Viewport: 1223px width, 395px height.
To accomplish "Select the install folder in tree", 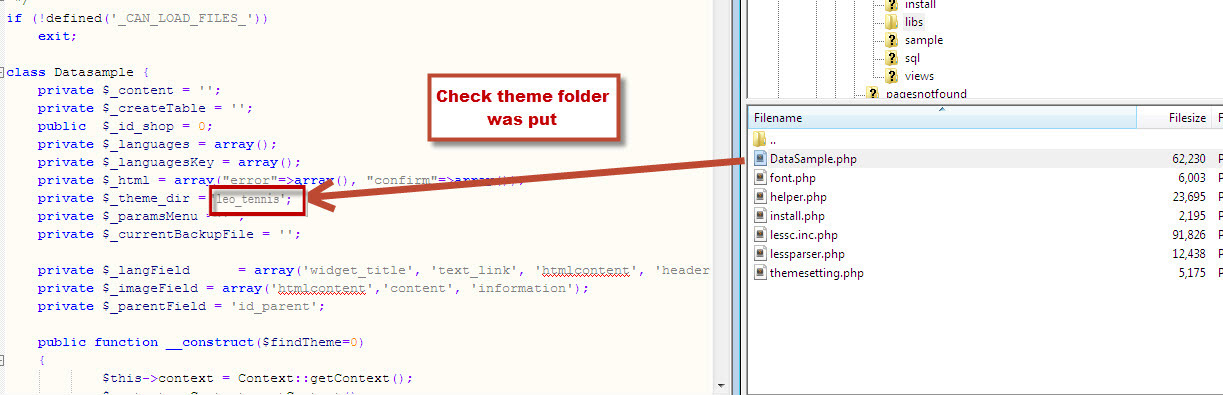I will 920,4.
